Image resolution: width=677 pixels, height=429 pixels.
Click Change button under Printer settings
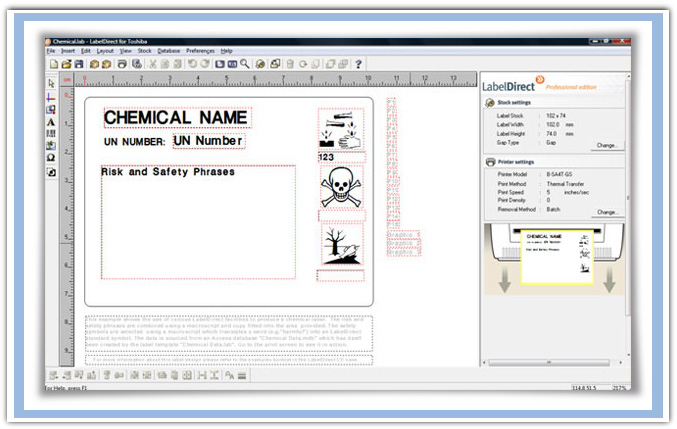click(608, 212)
